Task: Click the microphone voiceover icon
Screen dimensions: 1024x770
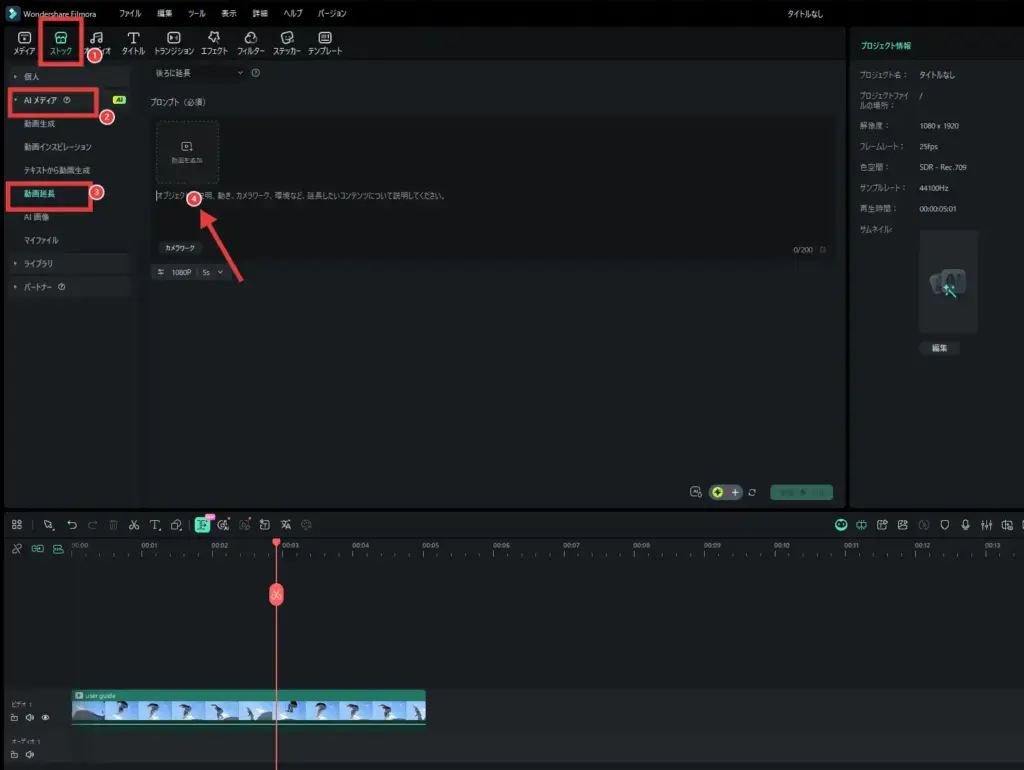Action: click(x=965, y=525)
